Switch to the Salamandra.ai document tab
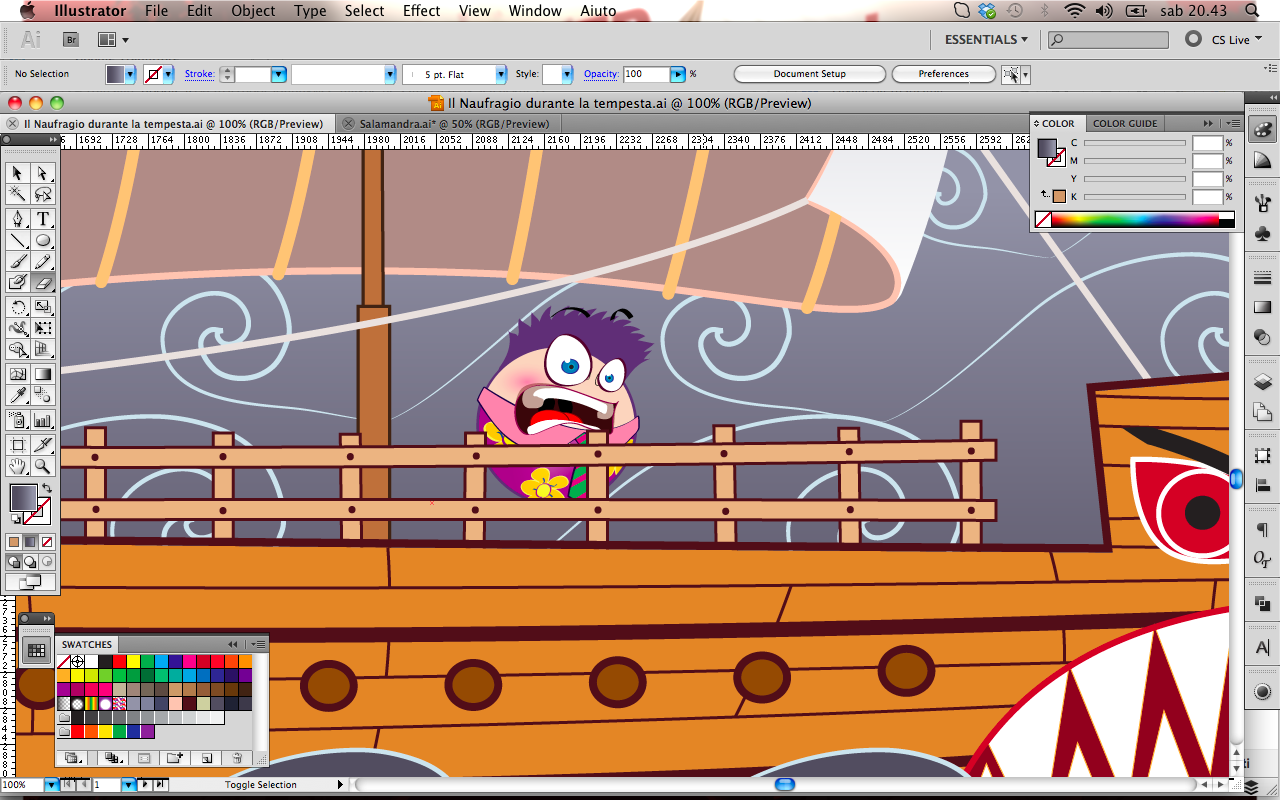Image resolution: width=1280 pixels, height=800 pixels. (x=454, y=124)
